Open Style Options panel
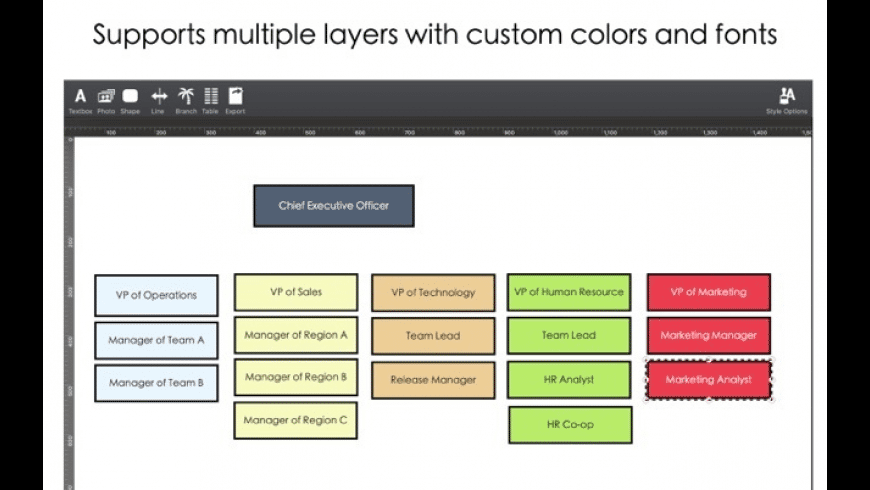Viewport: 870px width, 490px height. coord(787,97)
